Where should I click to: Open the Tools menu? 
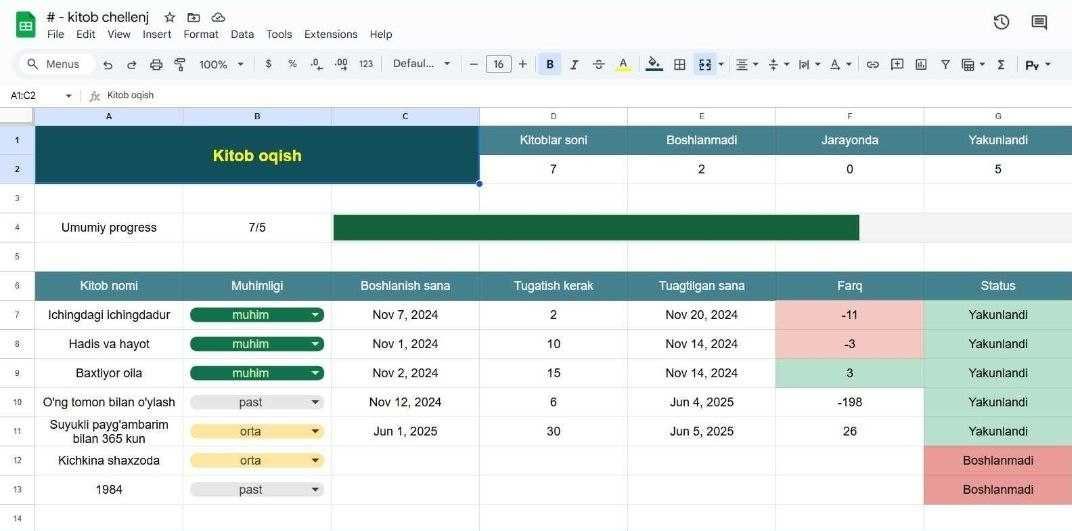(279, 34)
